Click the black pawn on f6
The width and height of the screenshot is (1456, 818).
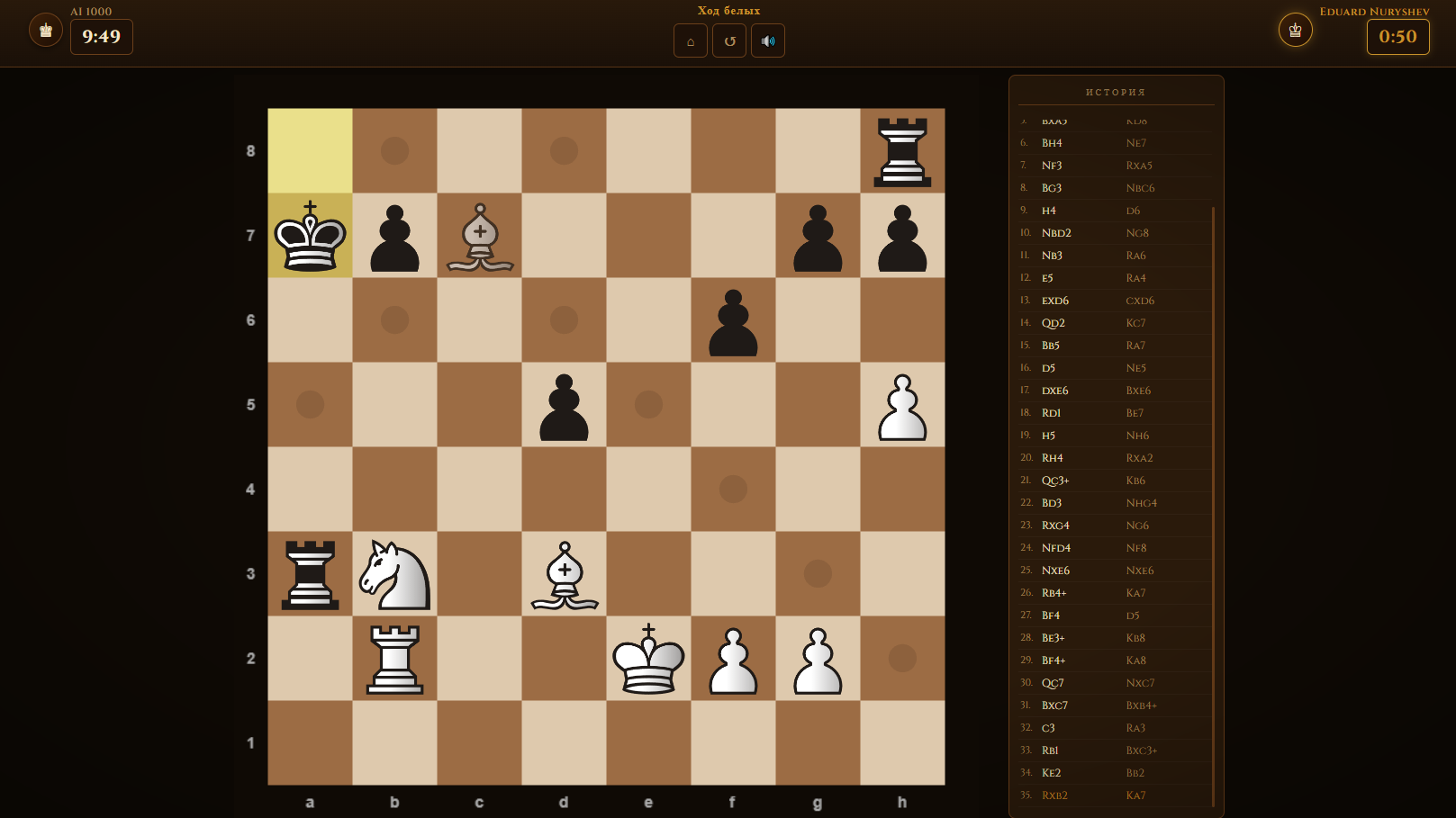click(x=734, y=322)
